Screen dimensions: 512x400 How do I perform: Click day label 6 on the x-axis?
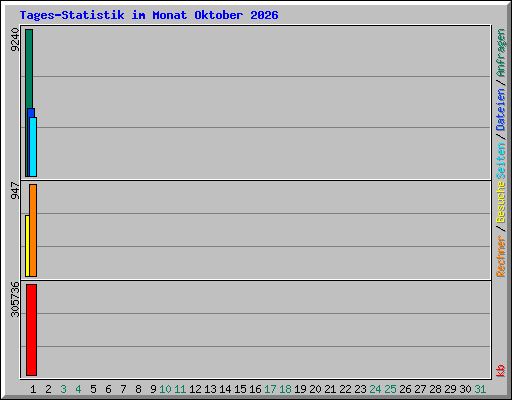point(108,389)
